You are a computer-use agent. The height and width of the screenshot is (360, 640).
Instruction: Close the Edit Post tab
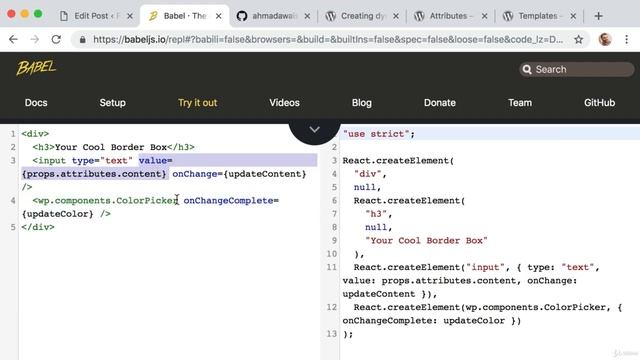point(130,16)
